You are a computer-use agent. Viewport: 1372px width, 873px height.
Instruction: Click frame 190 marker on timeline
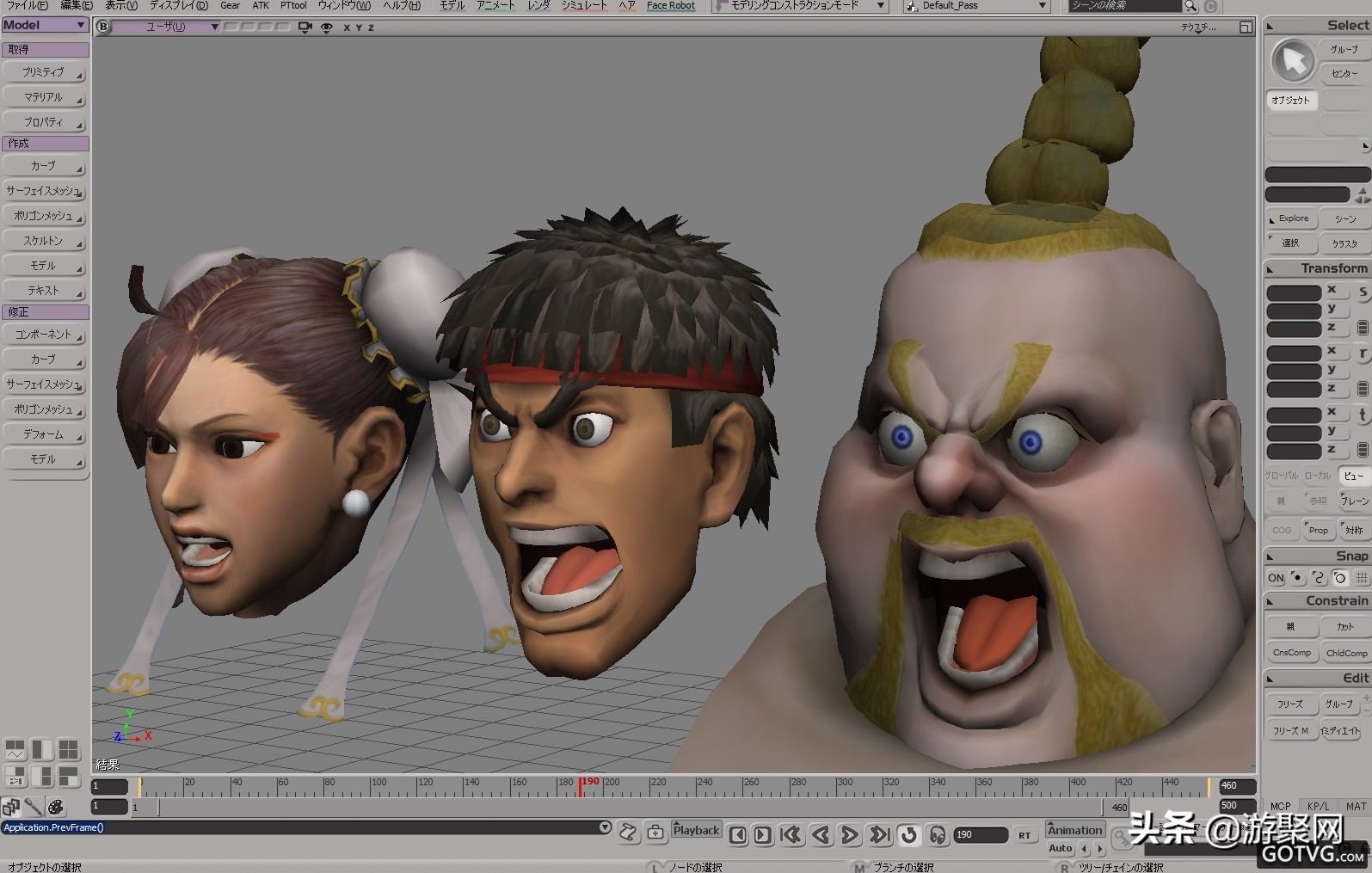(580, 786)
